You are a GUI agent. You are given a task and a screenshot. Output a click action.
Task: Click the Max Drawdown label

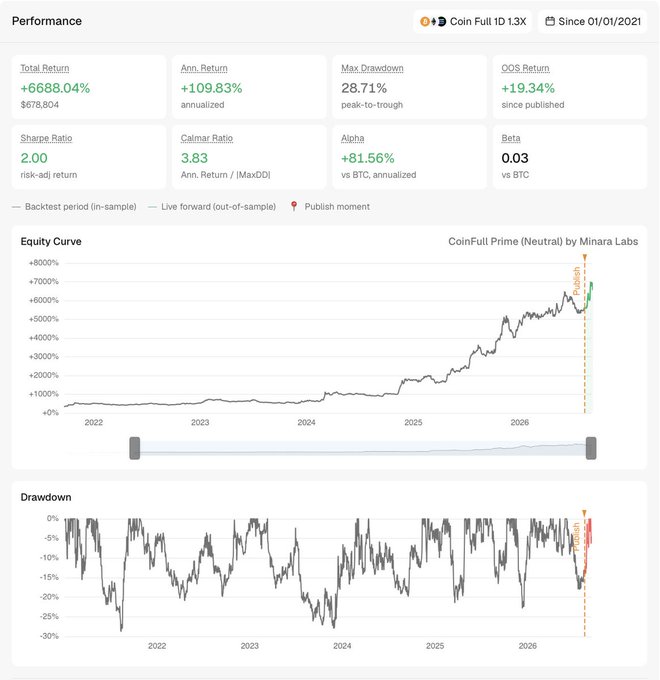[372, 68]
